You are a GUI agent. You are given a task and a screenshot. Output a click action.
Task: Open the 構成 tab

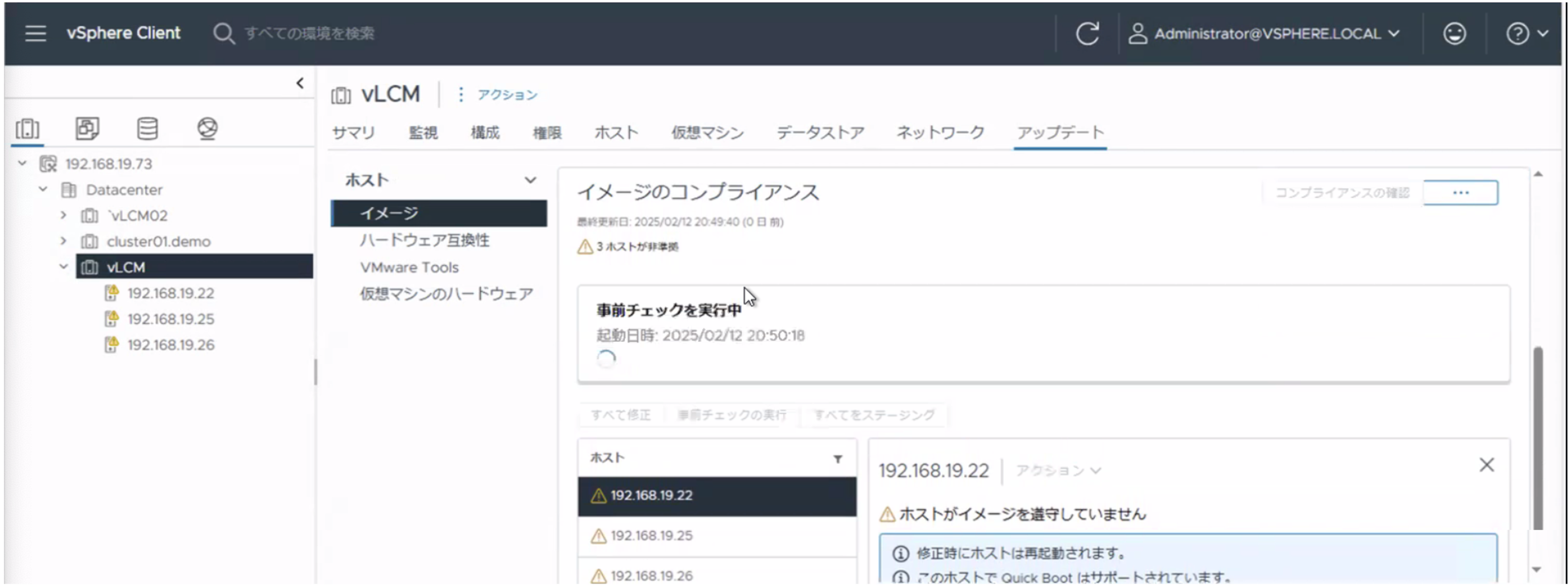[485, 133]
